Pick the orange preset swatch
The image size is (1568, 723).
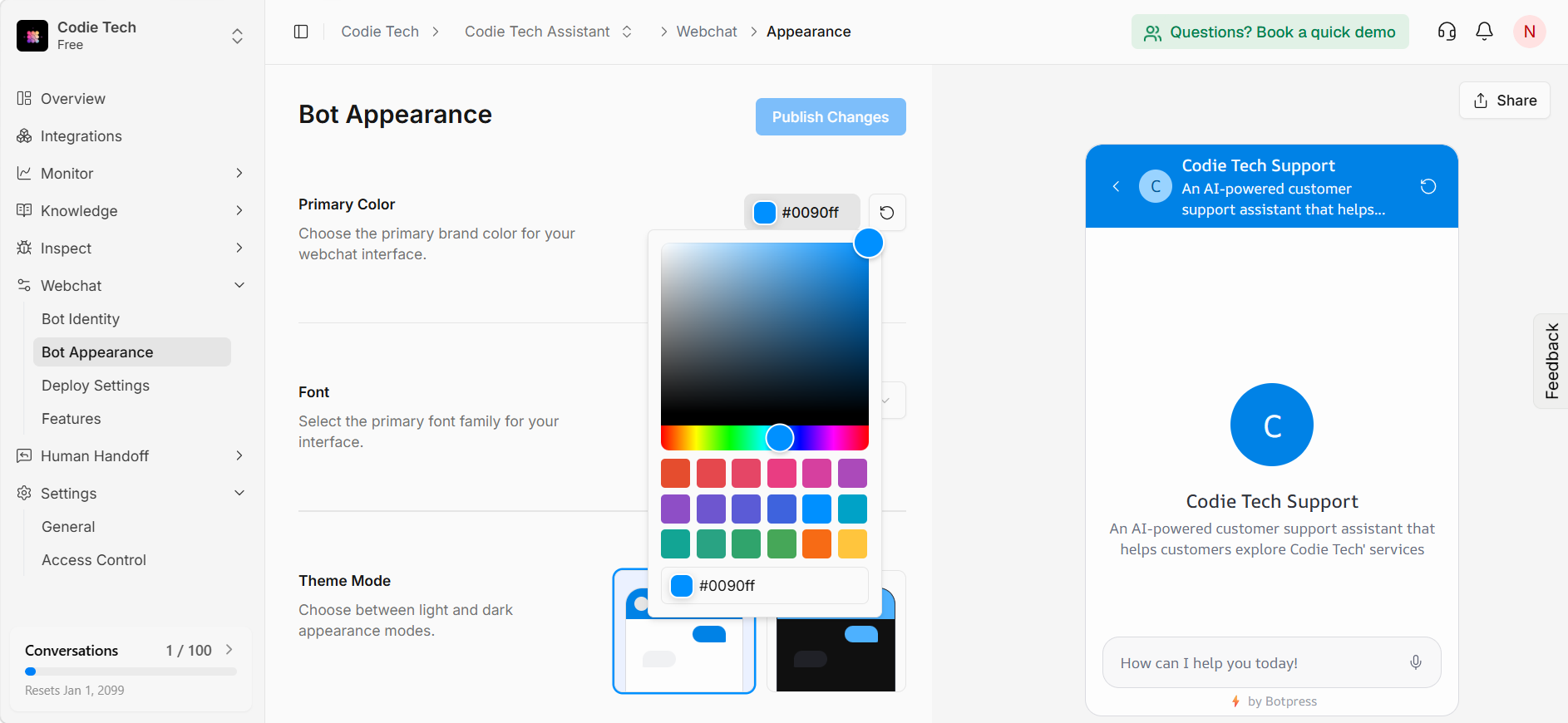(x=816, y=544)
